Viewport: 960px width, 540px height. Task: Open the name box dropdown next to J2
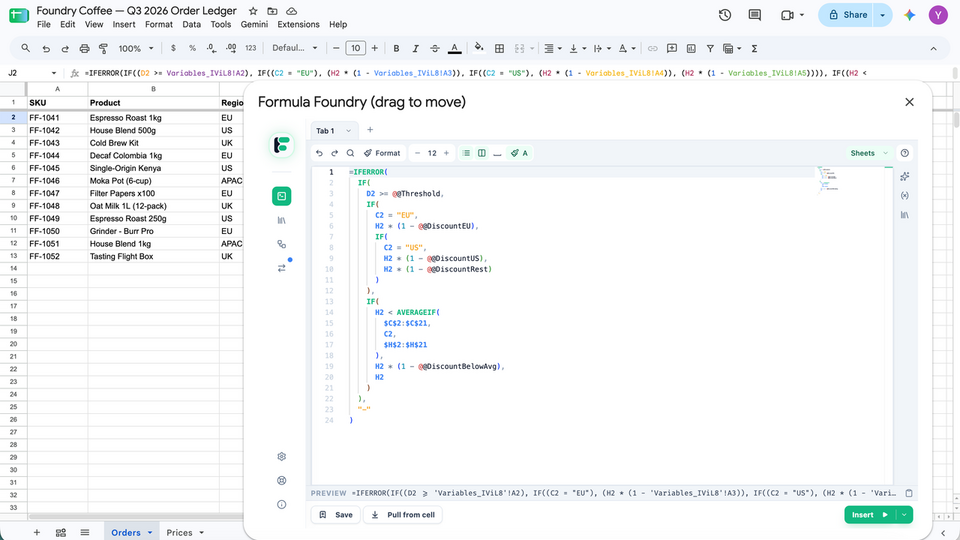click(x=54, y=73)
